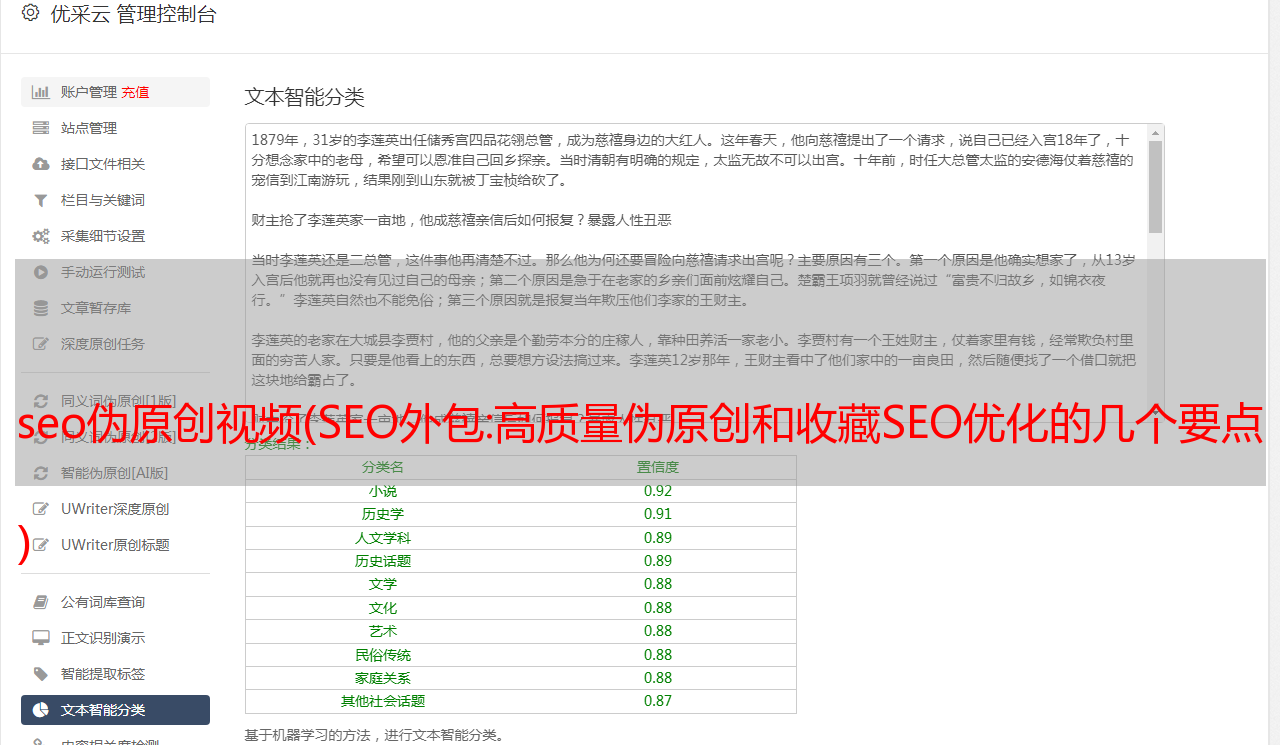Image resolution: width=1280 pixels, height=745 pixels.
Task: Click the server icon next to 站点管理
Action: point(41,128)
